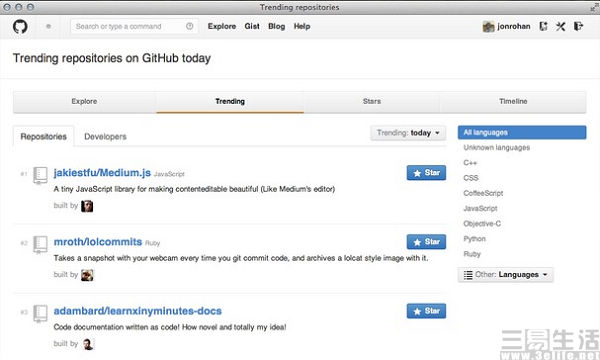Open mroth/lolcommits repository link
This screenshot has width=600, height=360.
(x=98, y=242)
